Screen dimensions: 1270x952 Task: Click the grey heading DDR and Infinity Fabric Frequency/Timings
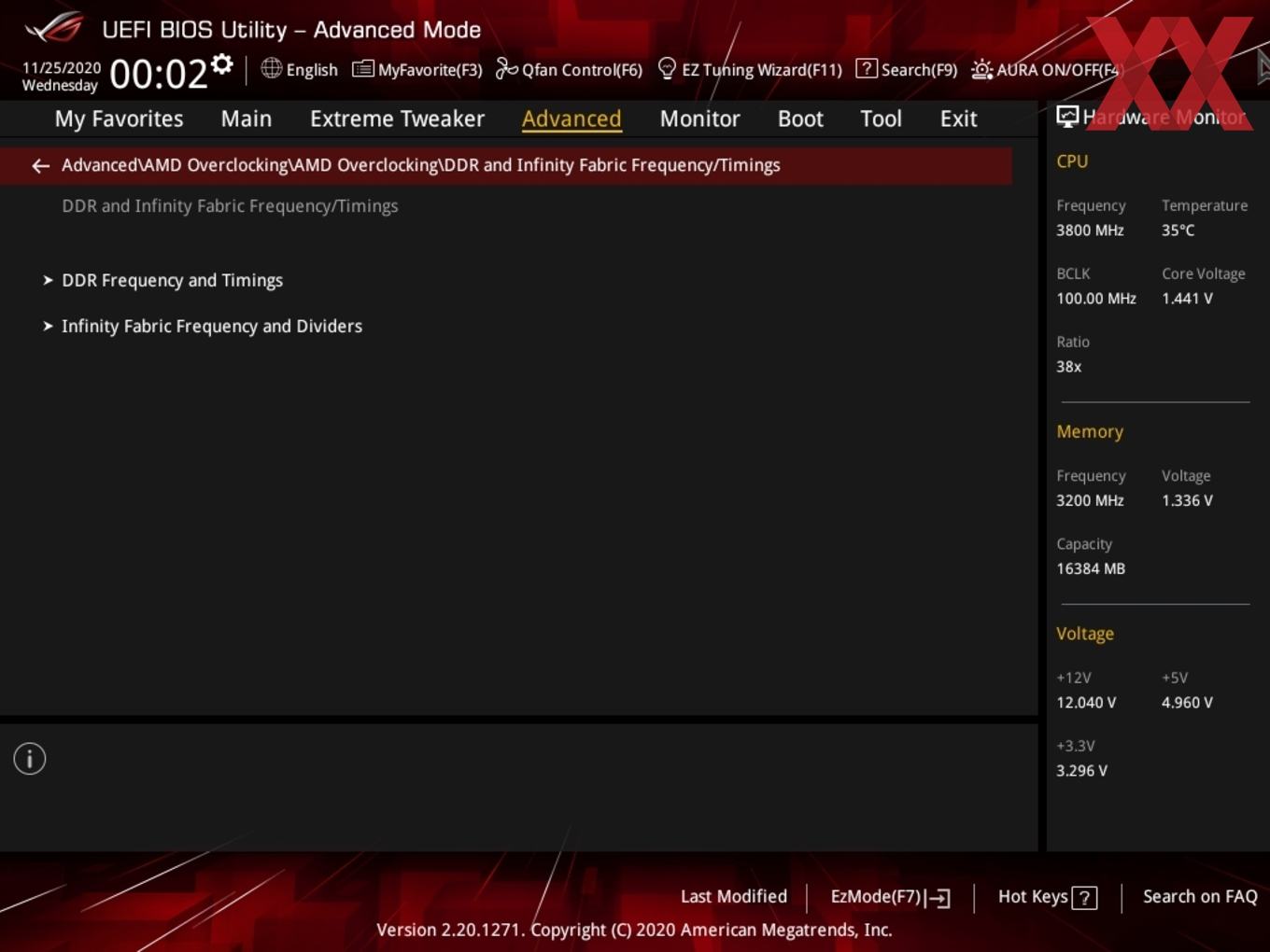click(x=230, y=205)
